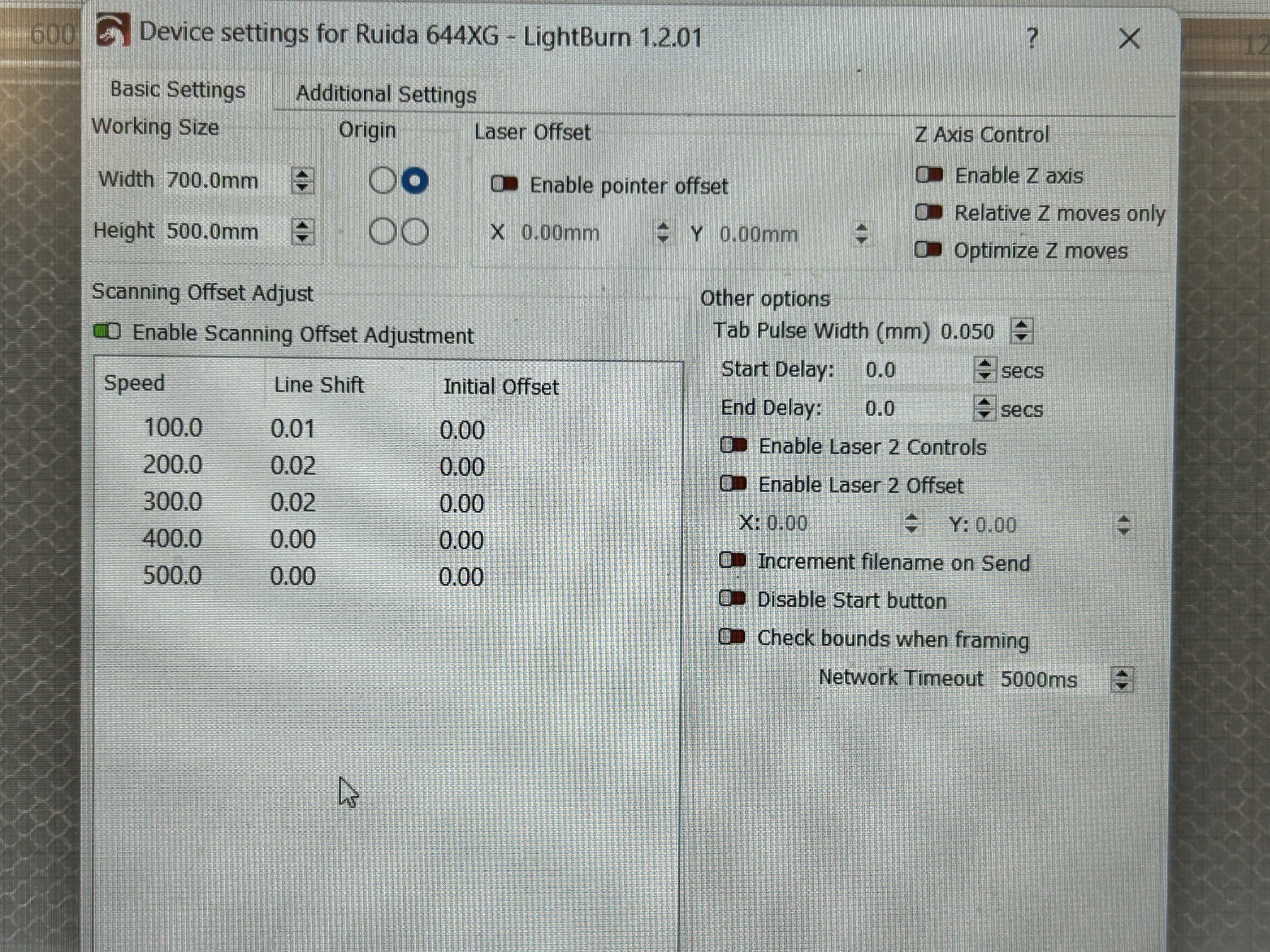Image resolution: width=1270 pixels, height=952 pixels.
Task: Click line shift 0.02 in 200.0 row
Action: 293,466
